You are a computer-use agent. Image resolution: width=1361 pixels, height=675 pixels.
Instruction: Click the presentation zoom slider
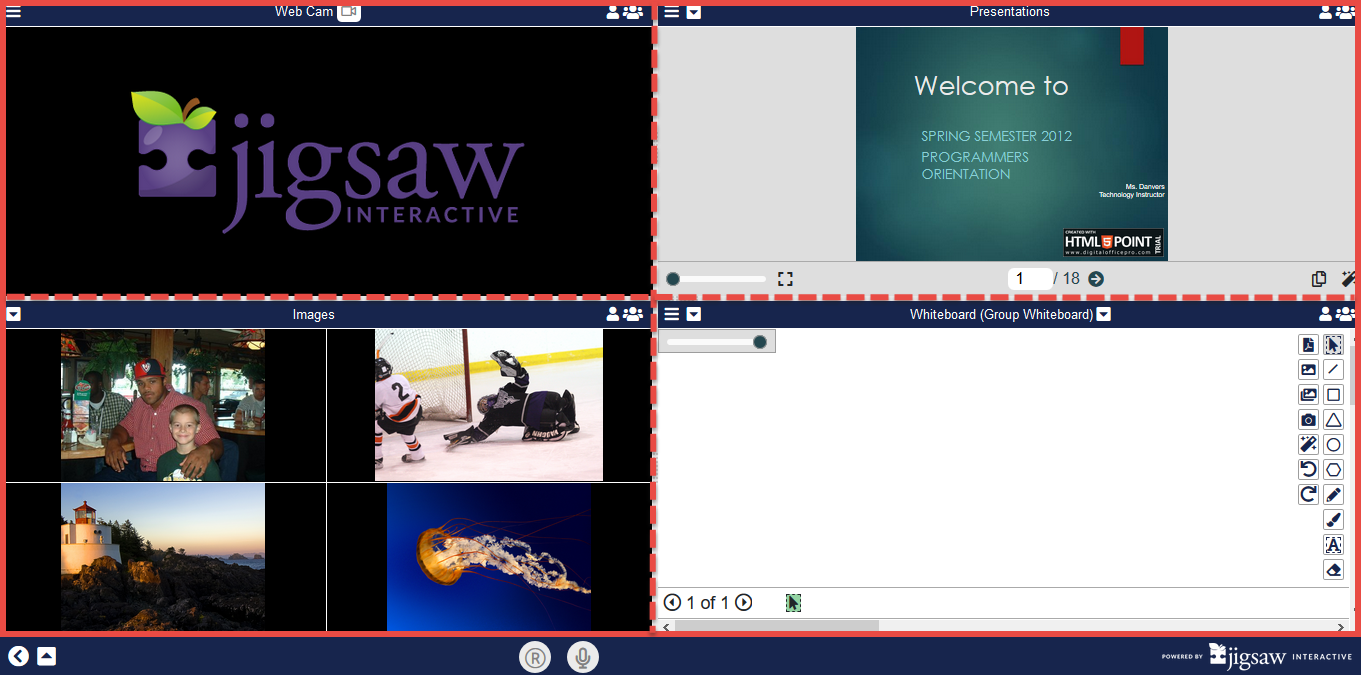(718, 279)
